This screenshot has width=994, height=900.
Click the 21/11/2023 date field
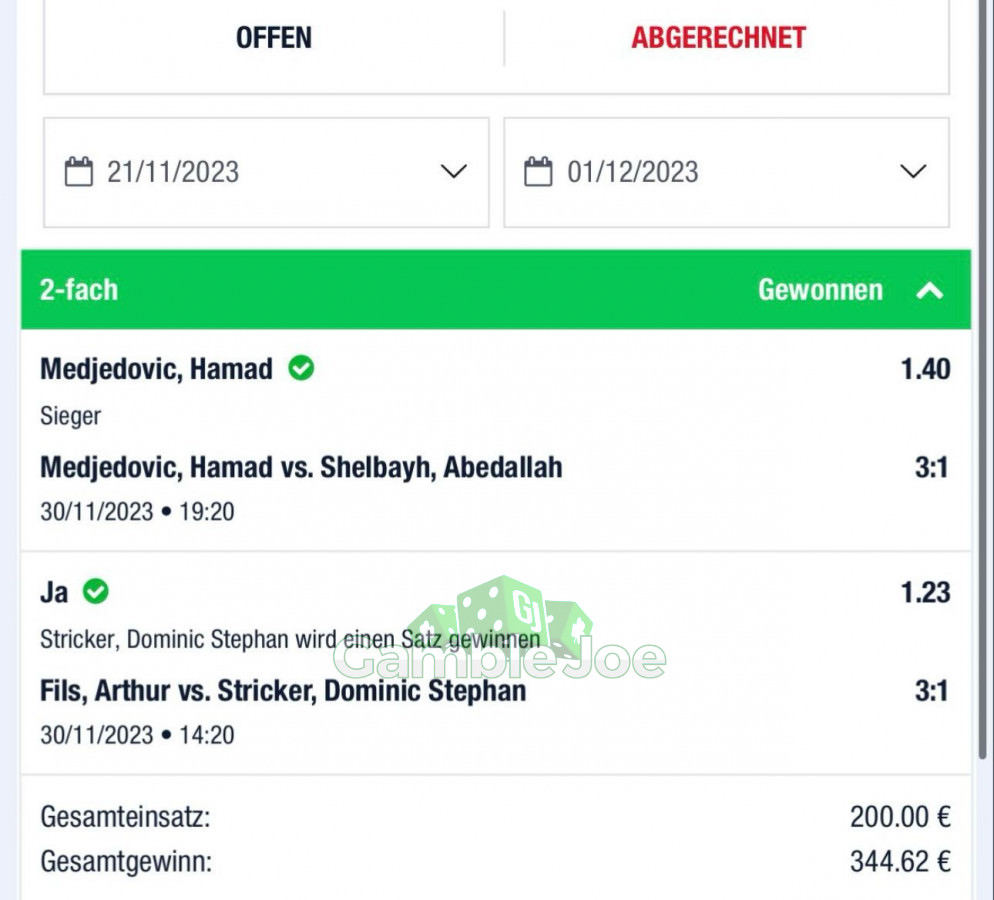point(266,172)
